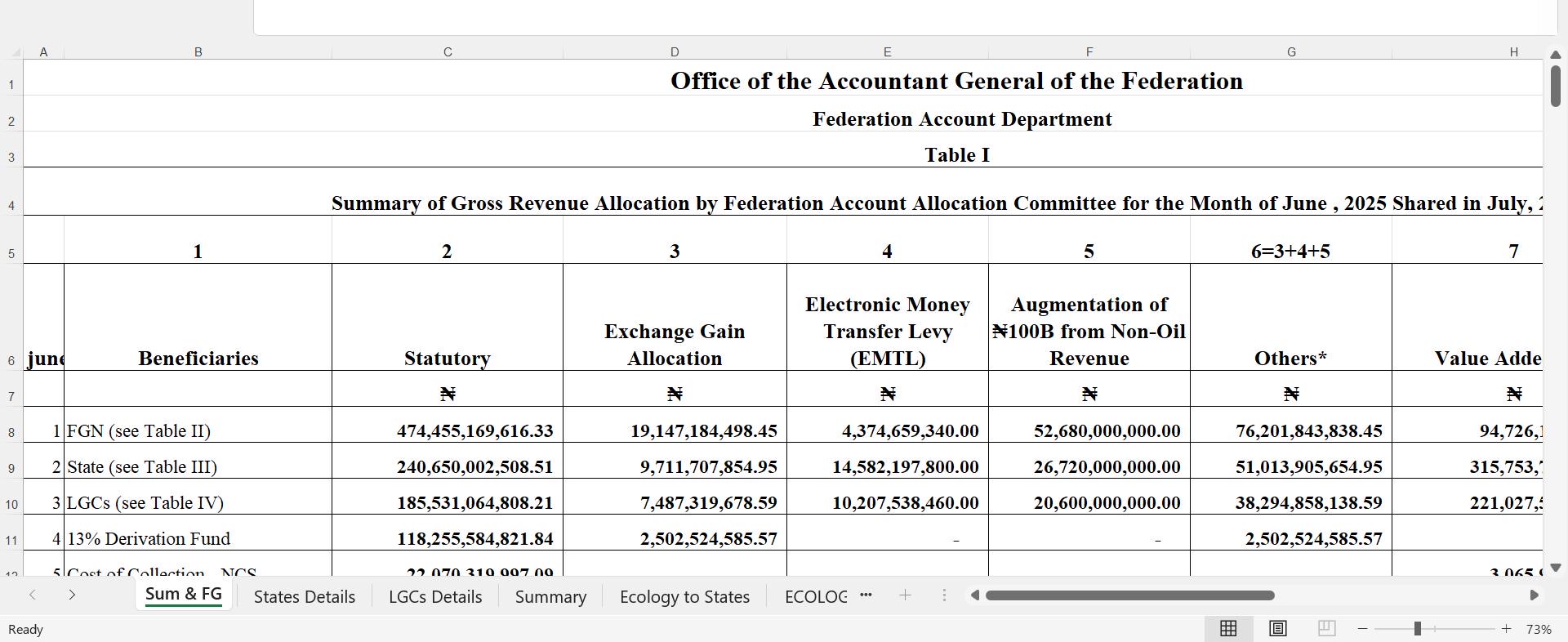Select the Summary sheet tab
1568x642 pixels.
tap(550, 597)
